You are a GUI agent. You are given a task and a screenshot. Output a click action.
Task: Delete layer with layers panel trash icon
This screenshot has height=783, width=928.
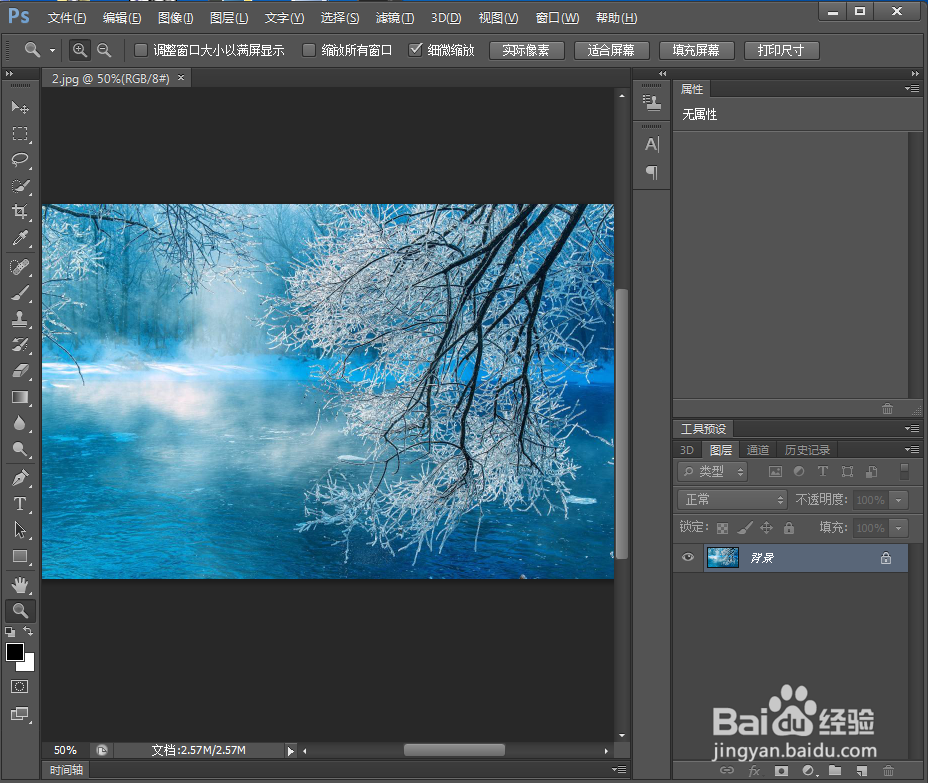[x=888, y=770]
